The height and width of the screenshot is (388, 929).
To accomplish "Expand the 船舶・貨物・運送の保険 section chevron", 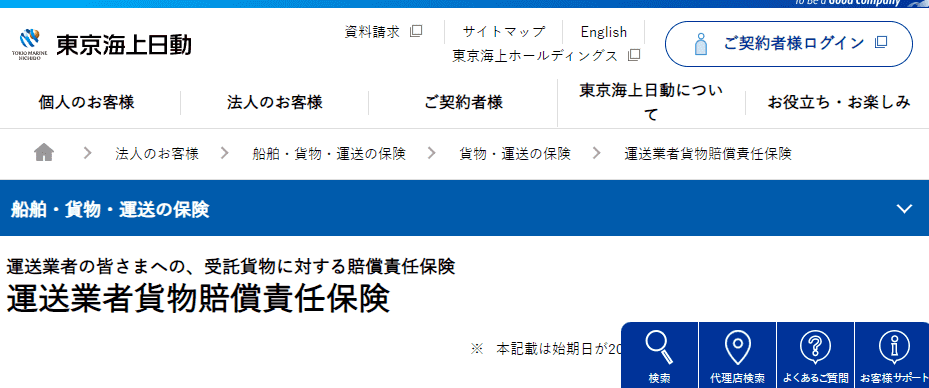I will (x=904, y=209).
